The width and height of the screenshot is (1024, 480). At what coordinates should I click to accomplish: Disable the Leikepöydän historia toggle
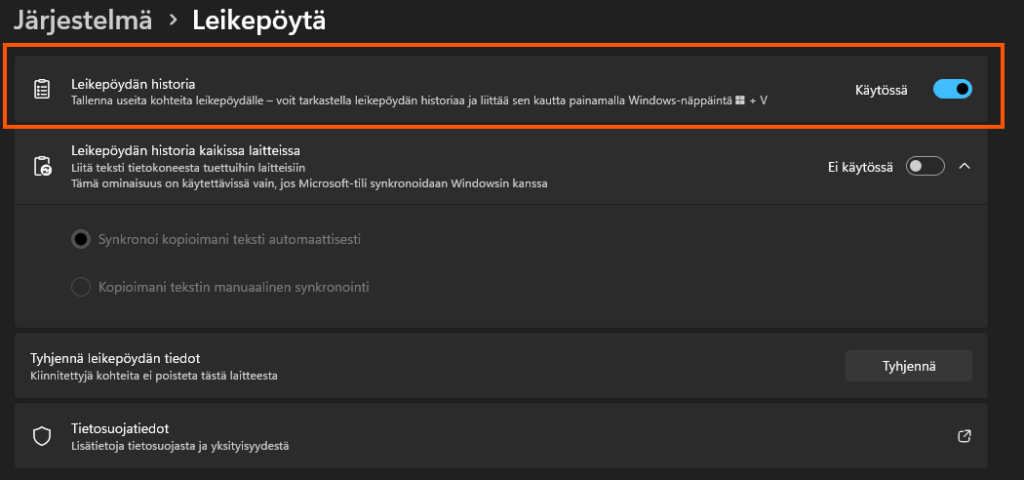(952, 90)
